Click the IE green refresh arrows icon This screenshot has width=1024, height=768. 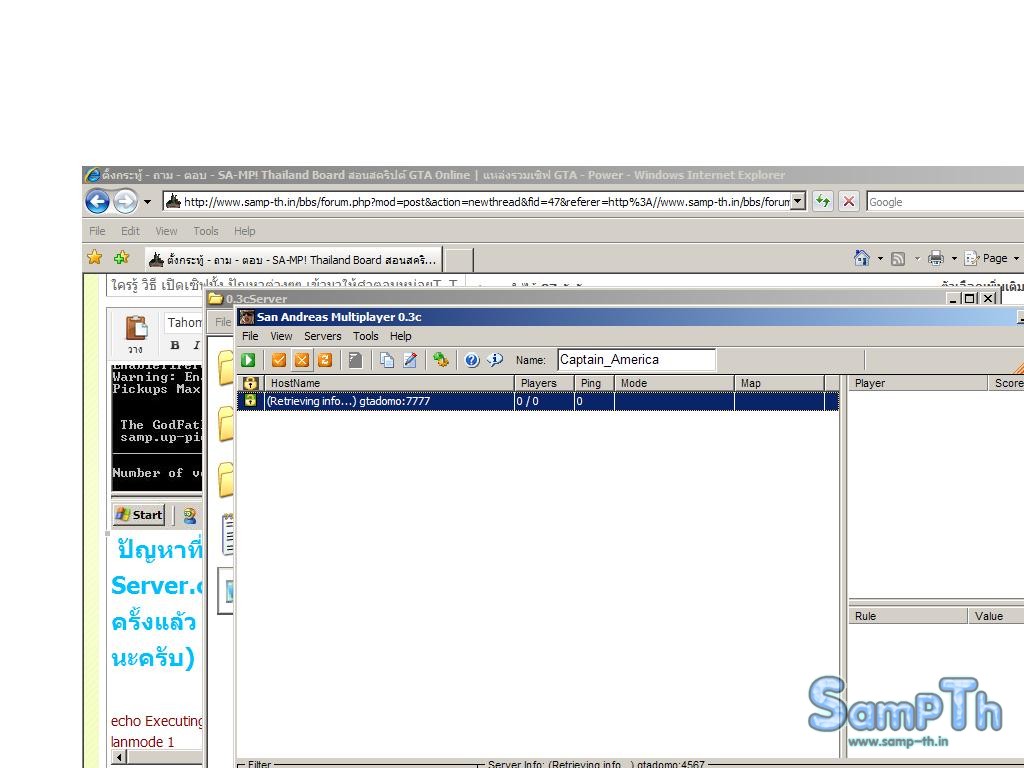coord(823,201)
